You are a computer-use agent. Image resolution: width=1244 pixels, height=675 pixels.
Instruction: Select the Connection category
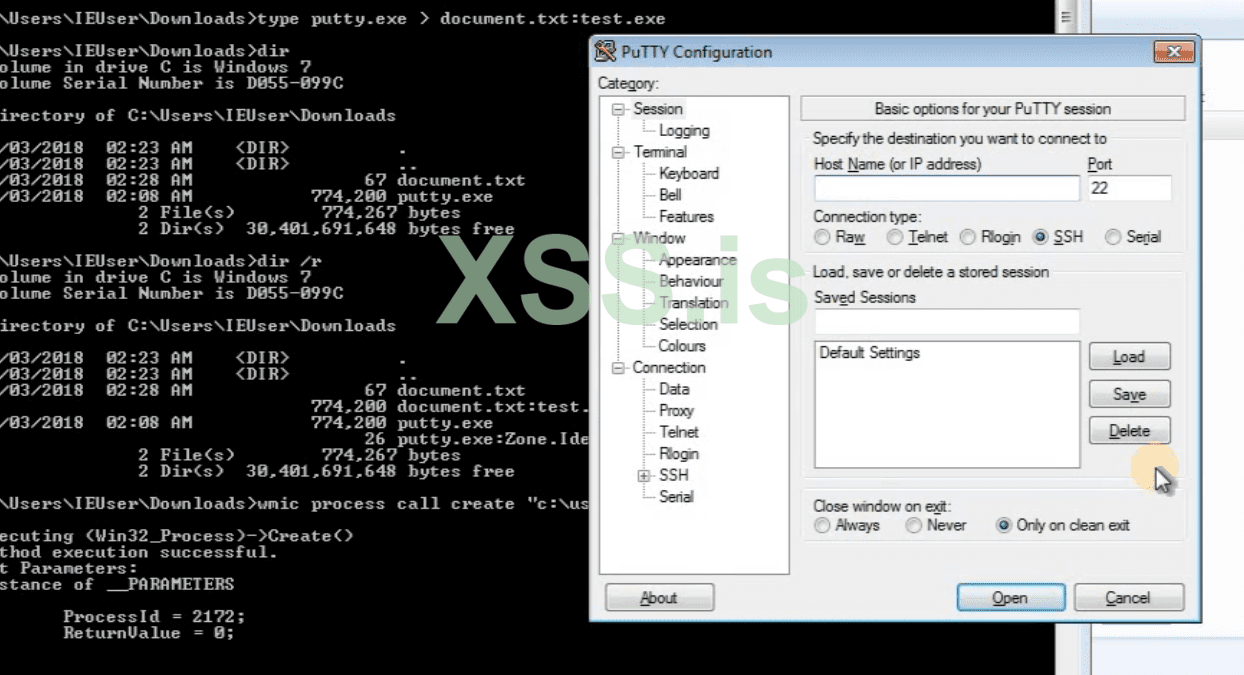(669, 368)
